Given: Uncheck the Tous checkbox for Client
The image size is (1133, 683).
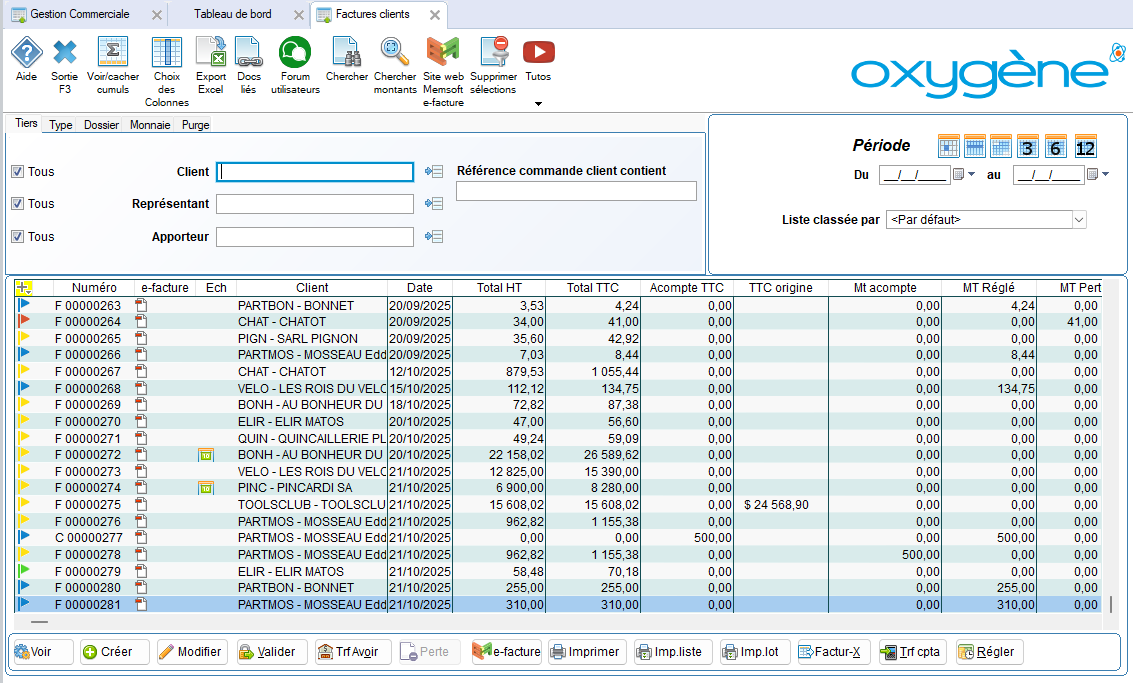Looking at the screenshot, I should coord(17,172).
